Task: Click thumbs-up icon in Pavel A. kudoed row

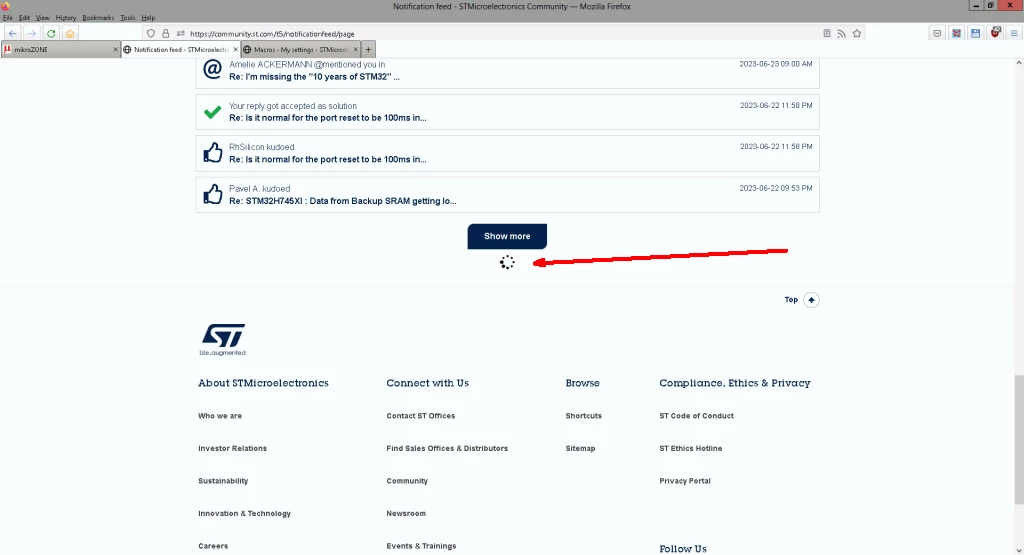Action: click(212, 194)
